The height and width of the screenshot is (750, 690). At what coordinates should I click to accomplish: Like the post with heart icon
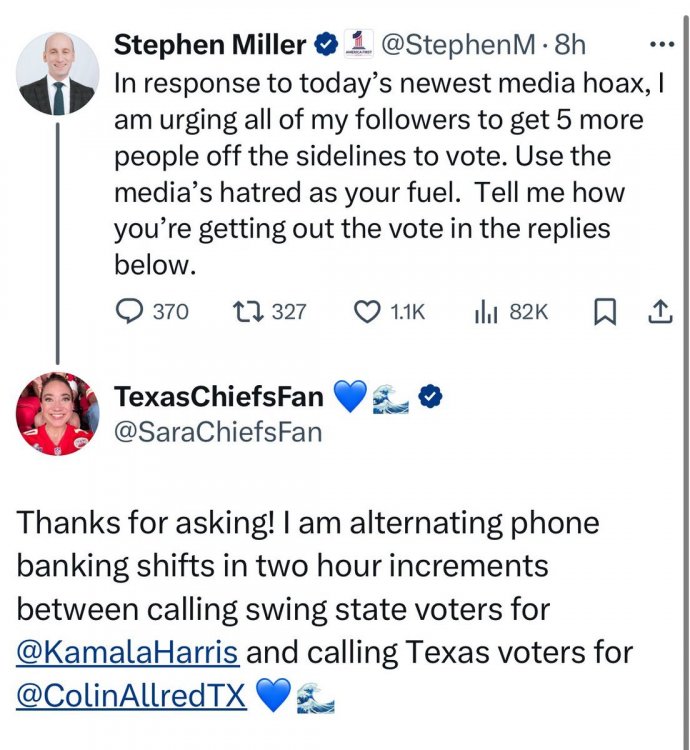coord(367,312)
